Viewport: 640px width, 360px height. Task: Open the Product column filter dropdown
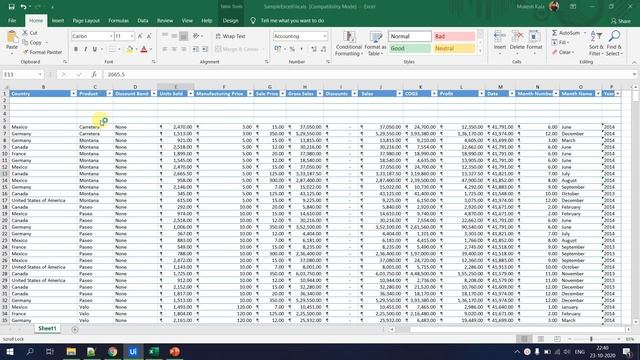click(x=109, y=93)
